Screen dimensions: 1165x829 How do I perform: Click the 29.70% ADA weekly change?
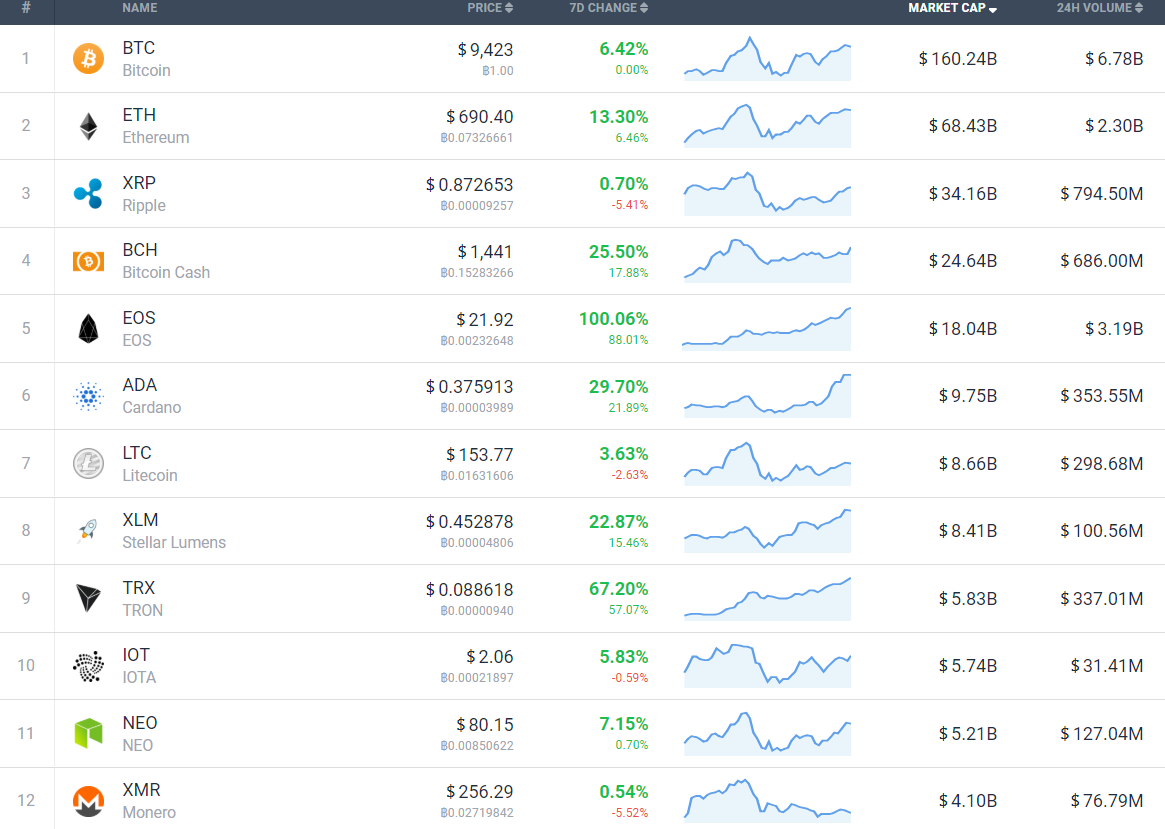pyautogui.click(x=618, y=387)
